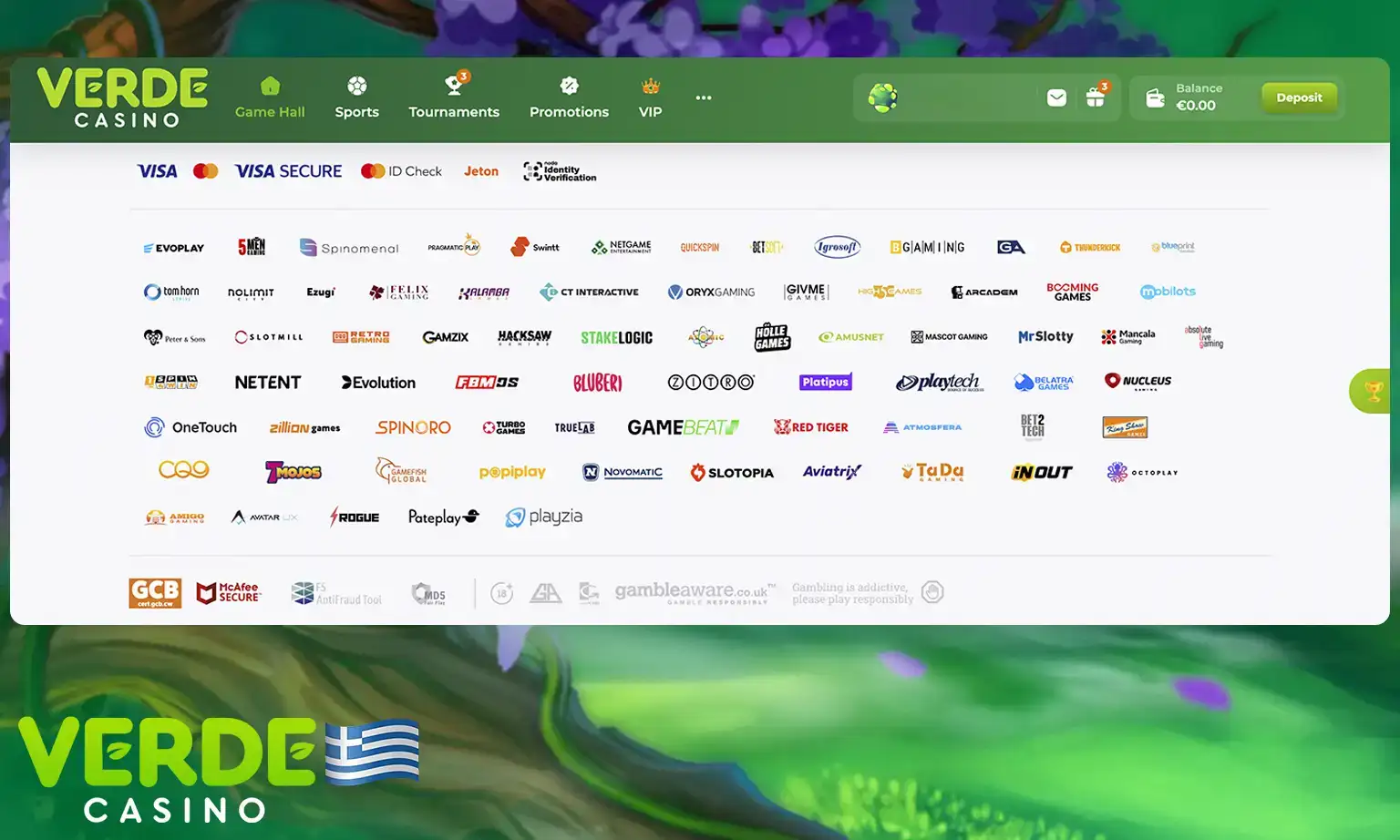Image resolution: width=1400 pixels, height=840 pixels.
Task: Open the side trophy tab
Action: point(1372,391)
